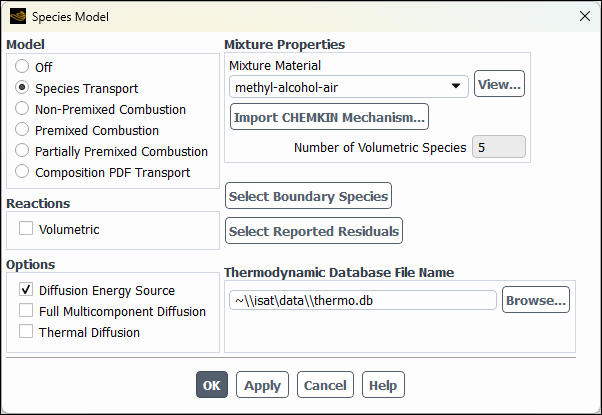Click the thermo.db file name field

[x=362, y=300]
